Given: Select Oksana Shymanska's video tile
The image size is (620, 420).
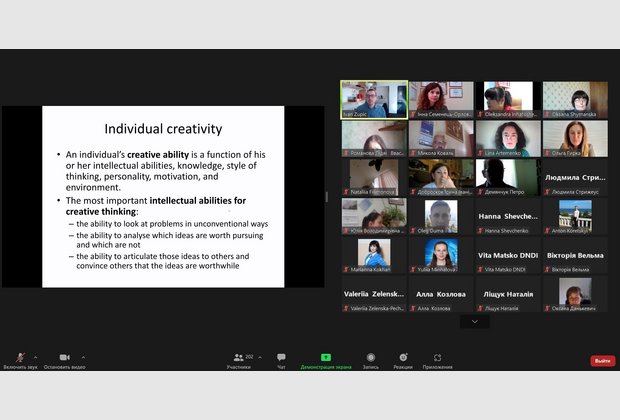Looking at the screenshot, I should tap(575, 100).
